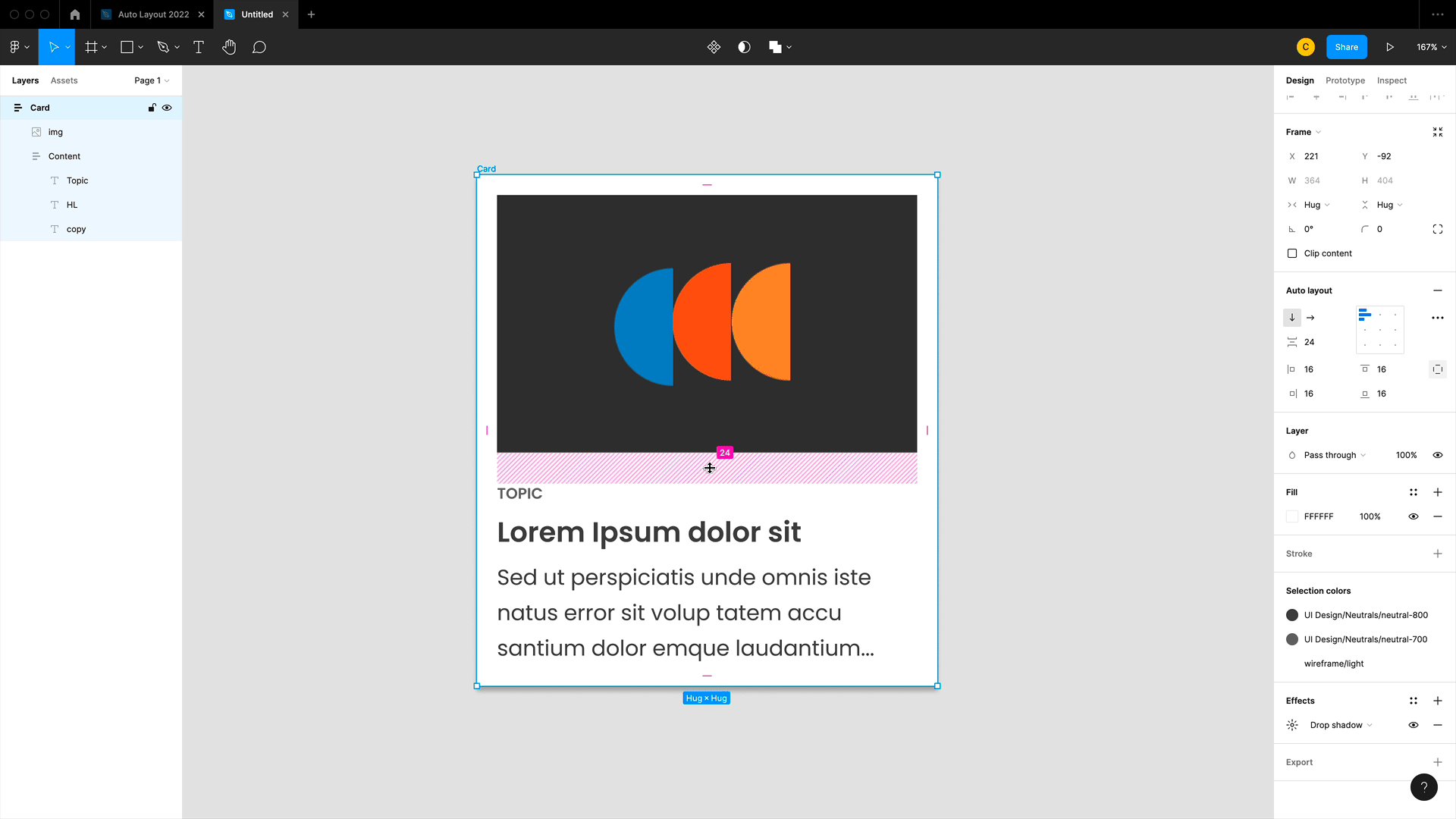
Task: Click the FFFFFF fill color swatch
Action: click(x=1292, y=516)
